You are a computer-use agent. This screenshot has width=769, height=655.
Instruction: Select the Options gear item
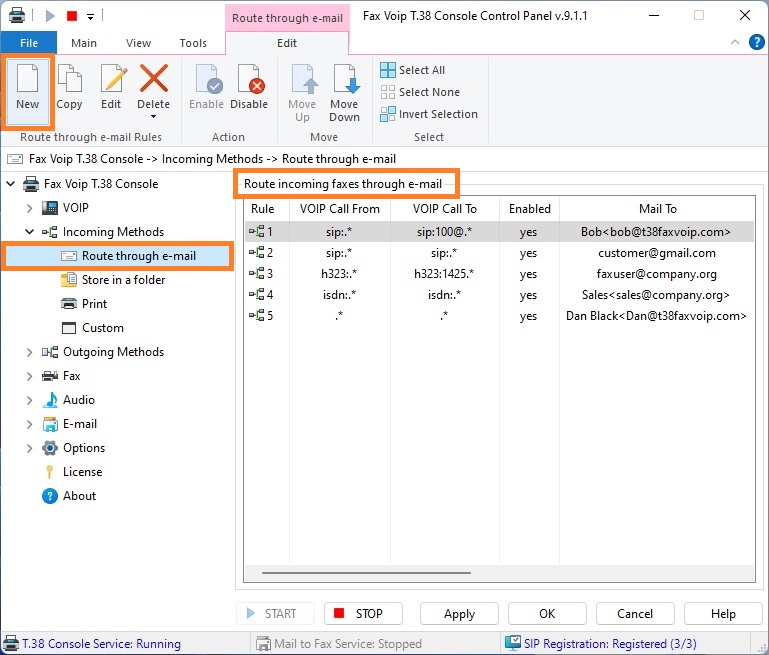click(74, 448)
